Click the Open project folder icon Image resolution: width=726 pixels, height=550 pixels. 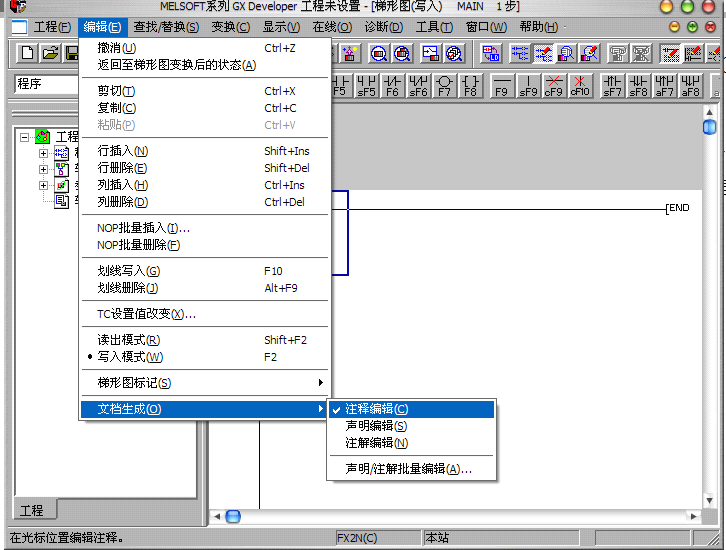coord(50,53)
